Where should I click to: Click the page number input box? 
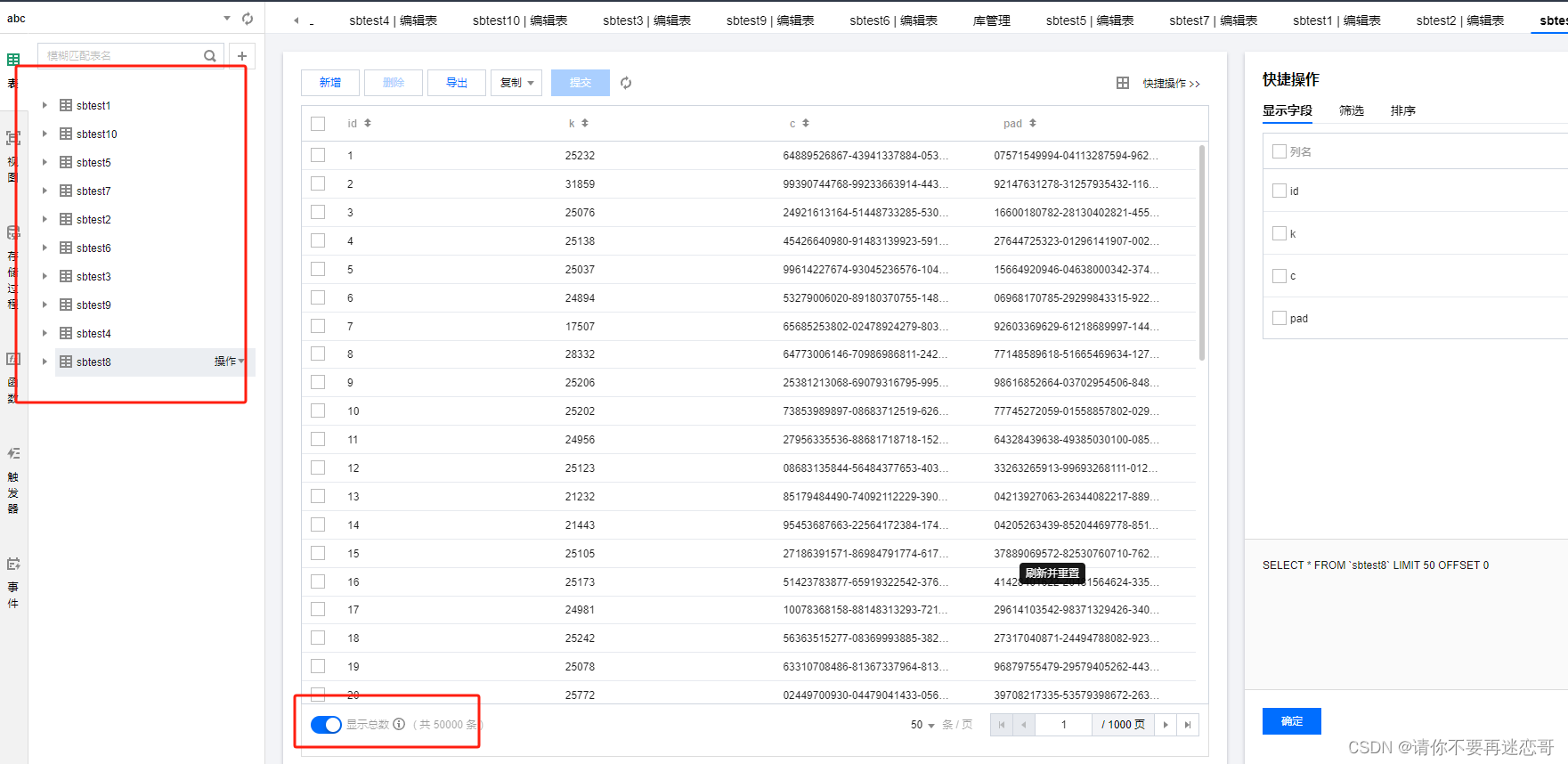1064,725
